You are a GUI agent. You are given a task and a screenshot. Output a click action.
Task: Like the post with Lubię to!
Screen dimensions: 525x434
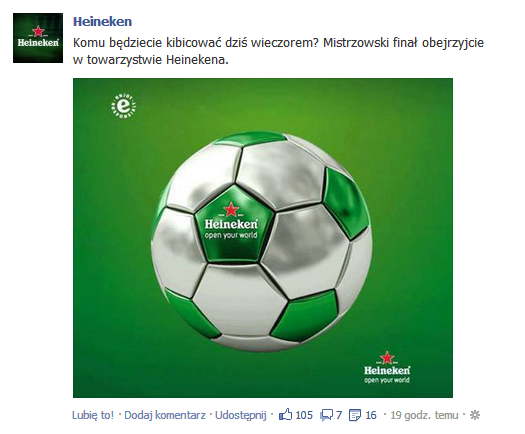(x=93, y=415)
